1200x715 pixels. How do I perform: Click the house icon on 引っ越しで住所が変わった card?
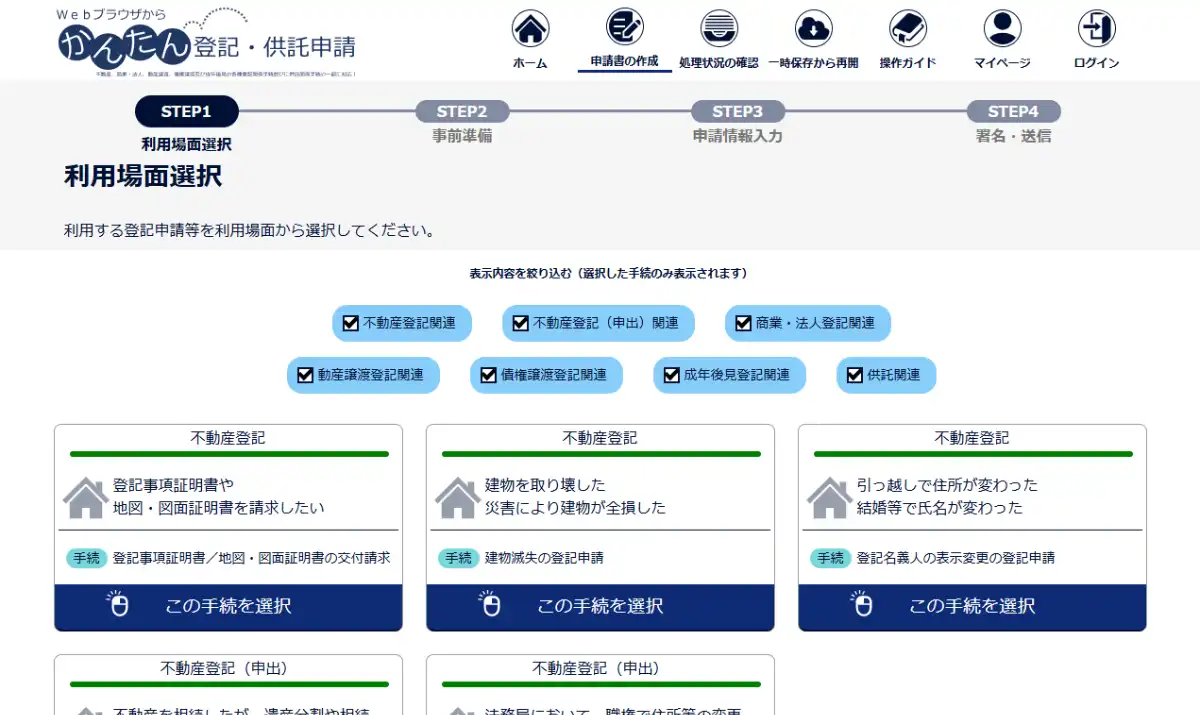tap(829, 497)
